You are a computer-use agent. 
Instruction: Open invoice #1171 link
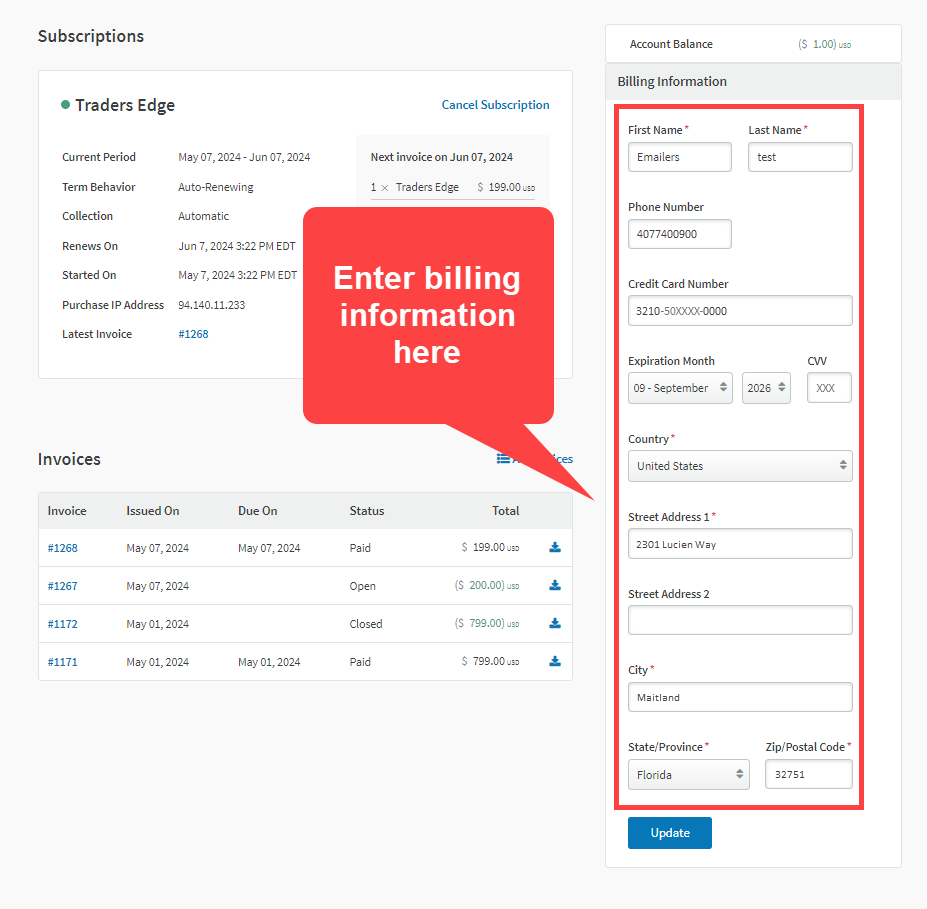point(63,662)
